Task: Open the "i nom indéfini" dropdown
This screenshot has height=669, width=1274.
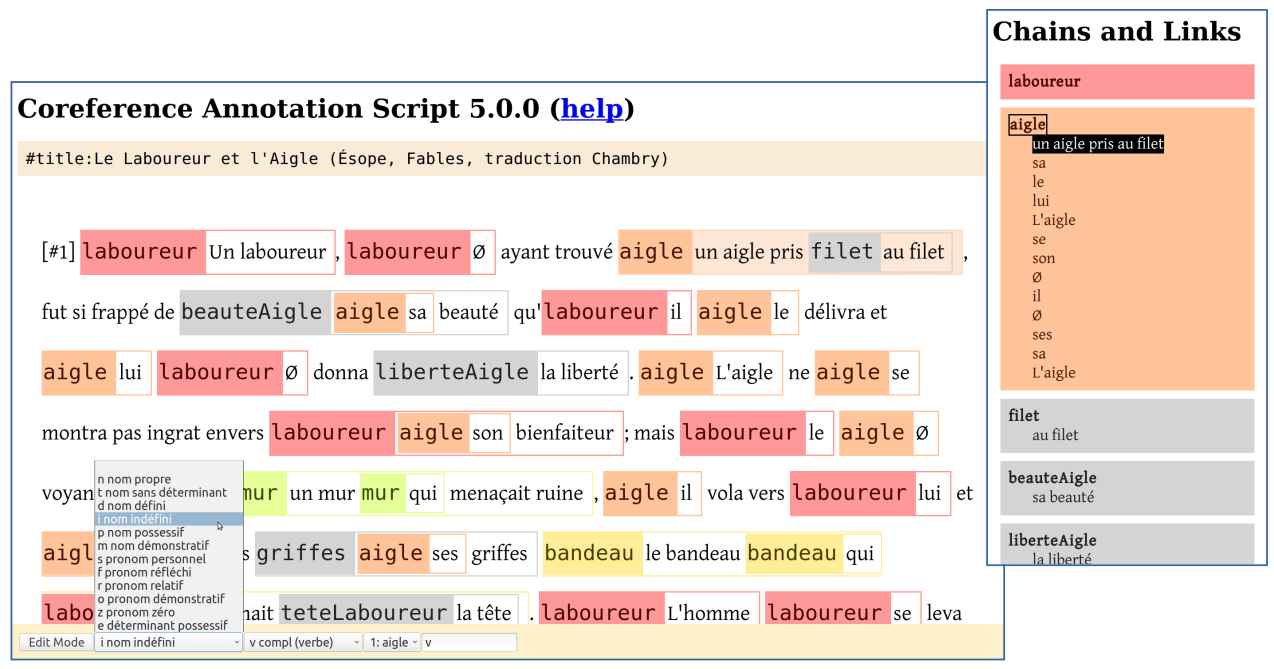Action: (x=168, y=642)
